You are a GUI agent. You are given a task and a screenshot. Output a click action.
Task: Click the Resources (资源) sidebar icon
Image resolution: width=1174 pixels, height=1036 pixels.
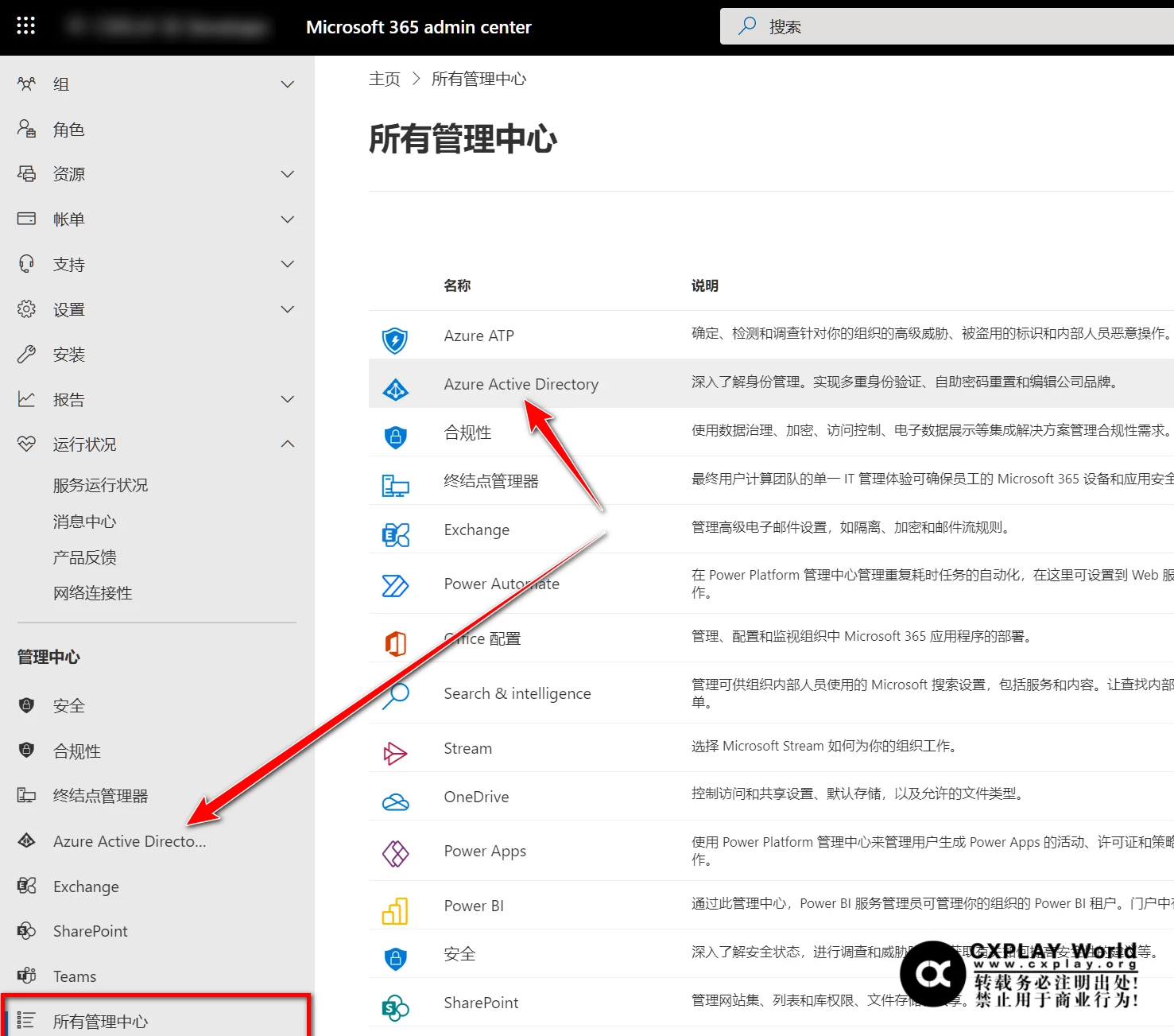point(26,173)
